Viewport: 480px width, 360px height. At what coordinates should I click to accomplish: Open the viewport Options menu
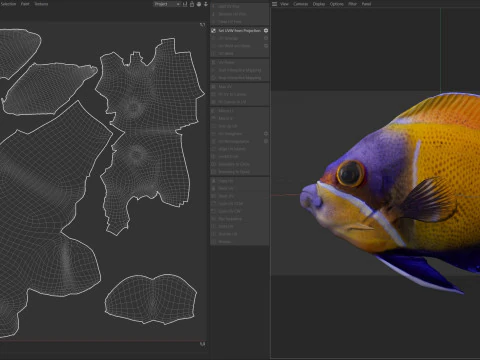point(336,4)
